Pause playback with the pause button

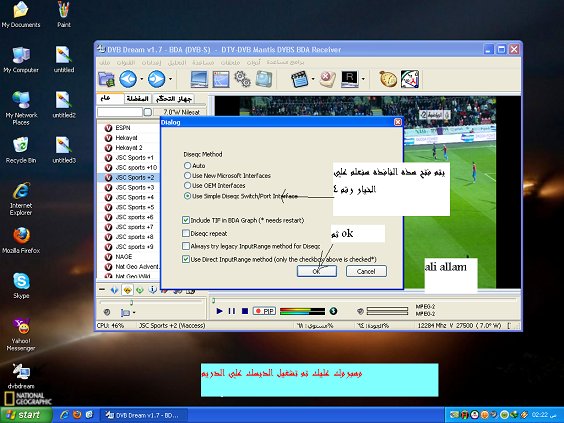click(232, 311)
